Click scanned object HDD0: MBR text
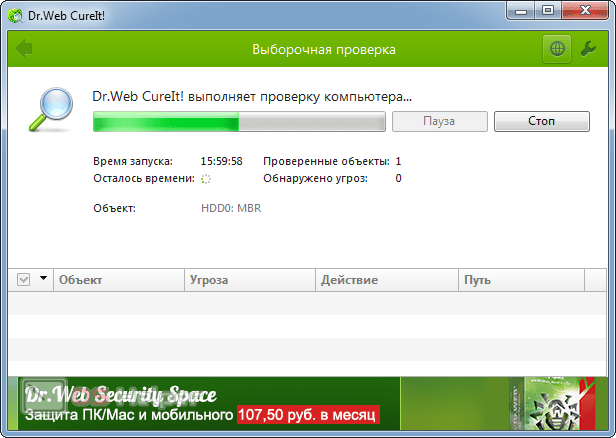 coord(231,208)
